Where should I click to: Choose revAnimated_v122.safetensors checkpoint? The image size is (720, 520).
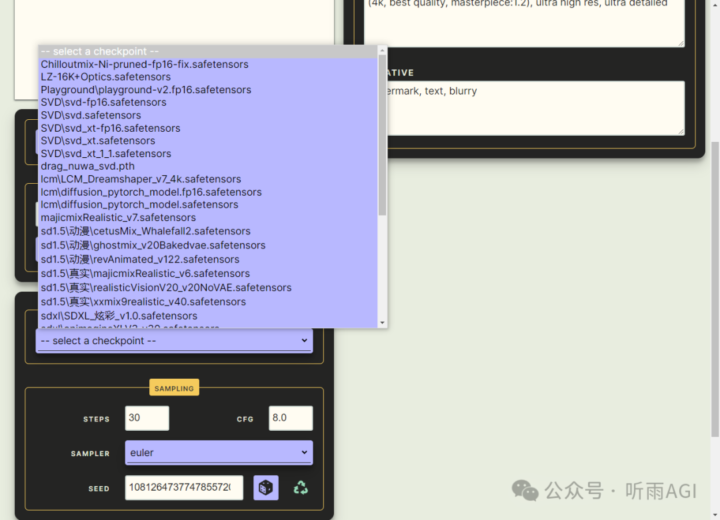(x=140, y=259)
